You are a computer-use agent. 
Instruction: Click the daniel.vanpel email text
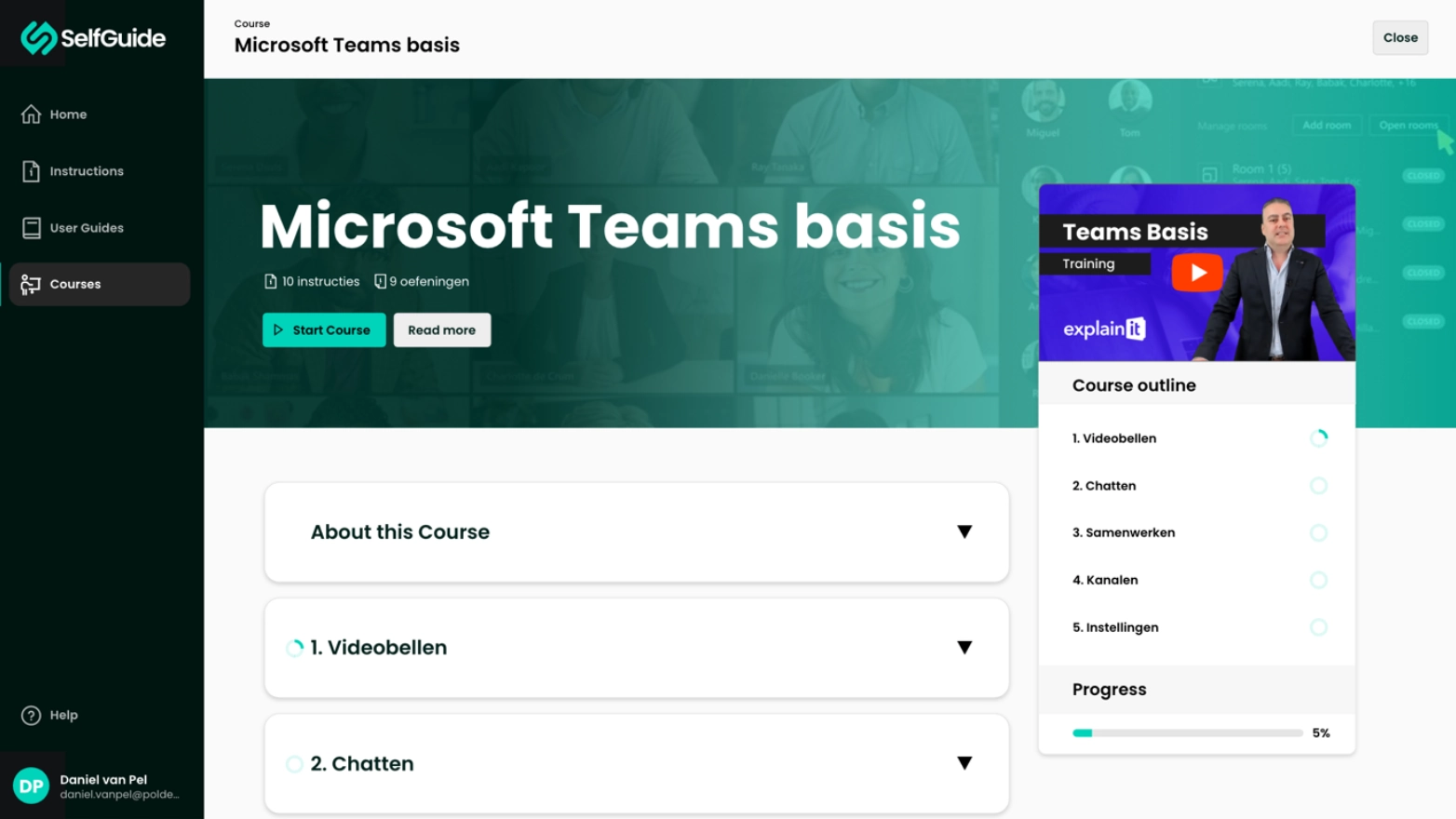[x=119, y=795]
